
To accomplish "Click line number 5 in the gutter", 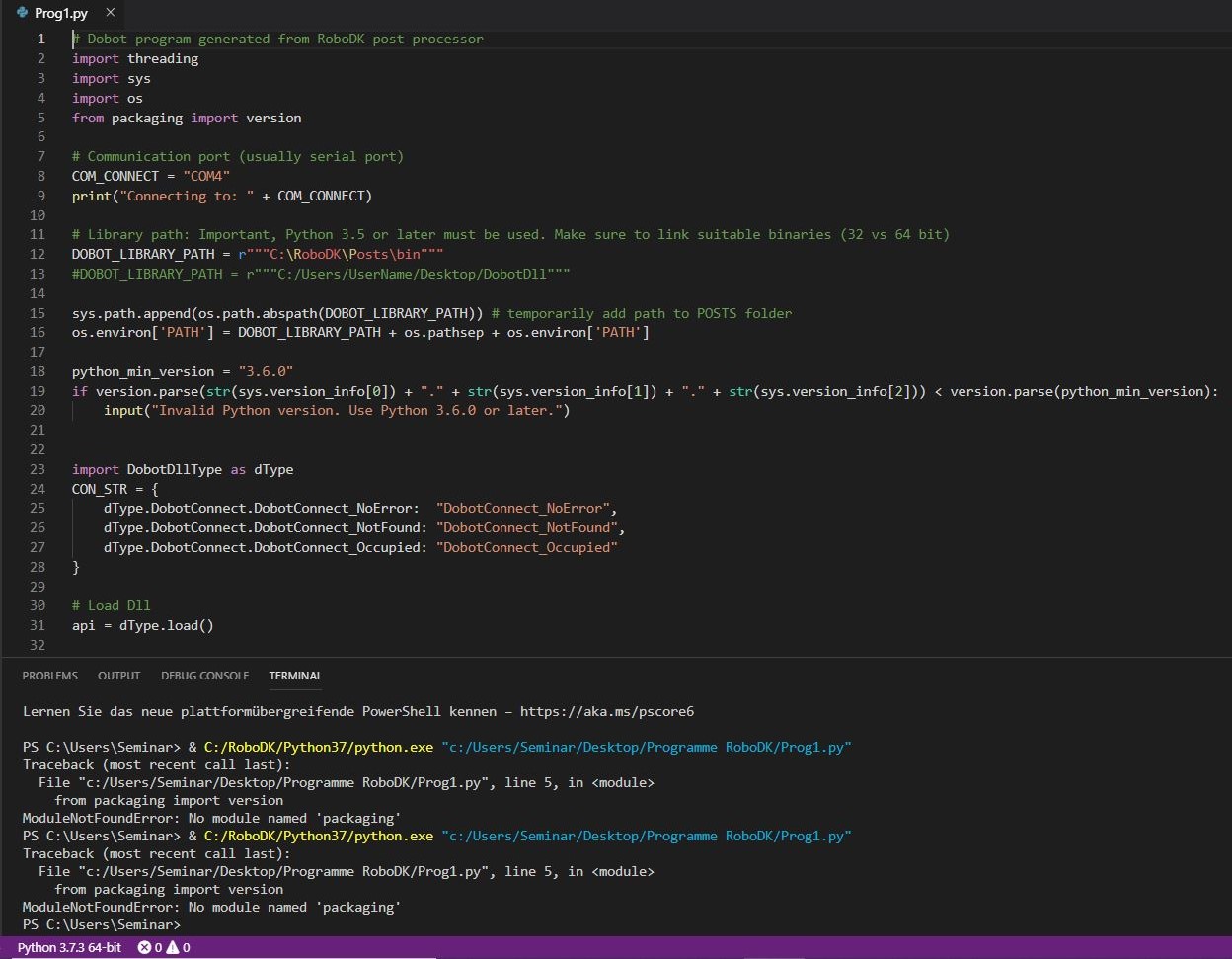I will click(x=41, y=118).
